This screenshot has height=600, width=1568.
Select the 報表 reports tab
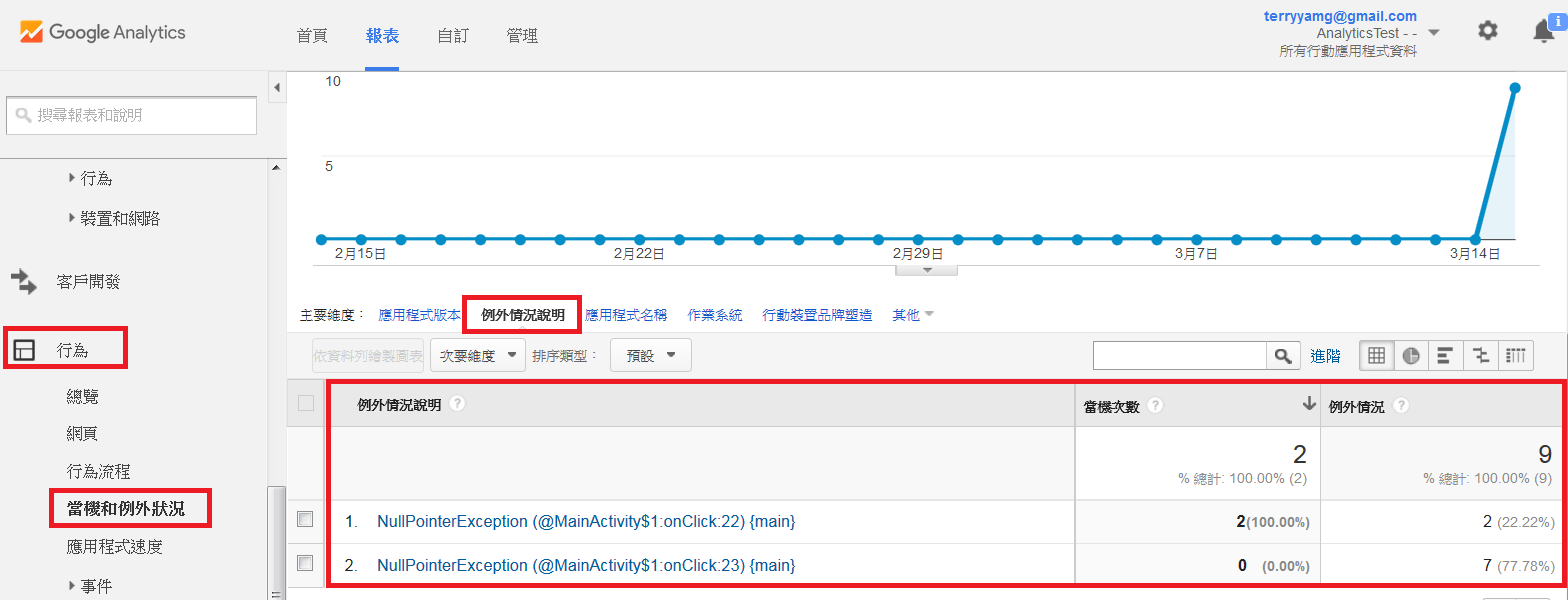[x=382, y=36]
